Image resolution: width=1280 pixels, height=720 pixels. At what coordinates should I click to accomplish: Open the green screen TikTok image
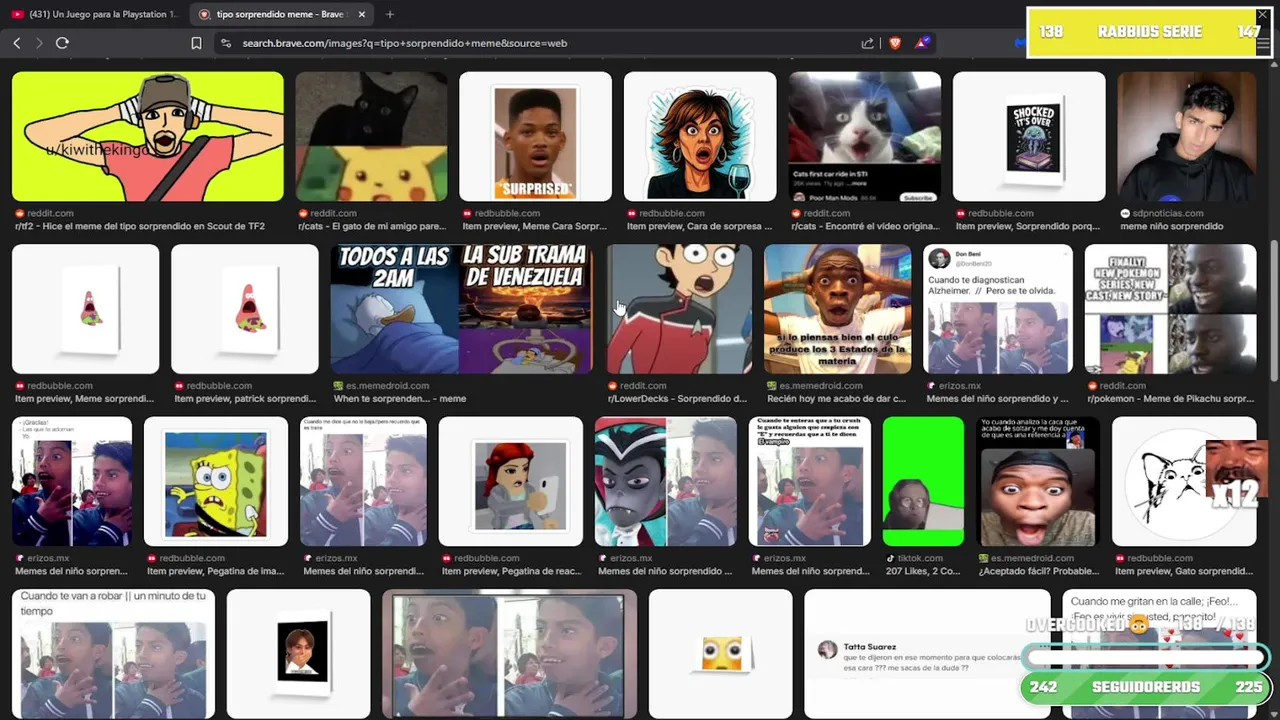click(x=923, y=482)
